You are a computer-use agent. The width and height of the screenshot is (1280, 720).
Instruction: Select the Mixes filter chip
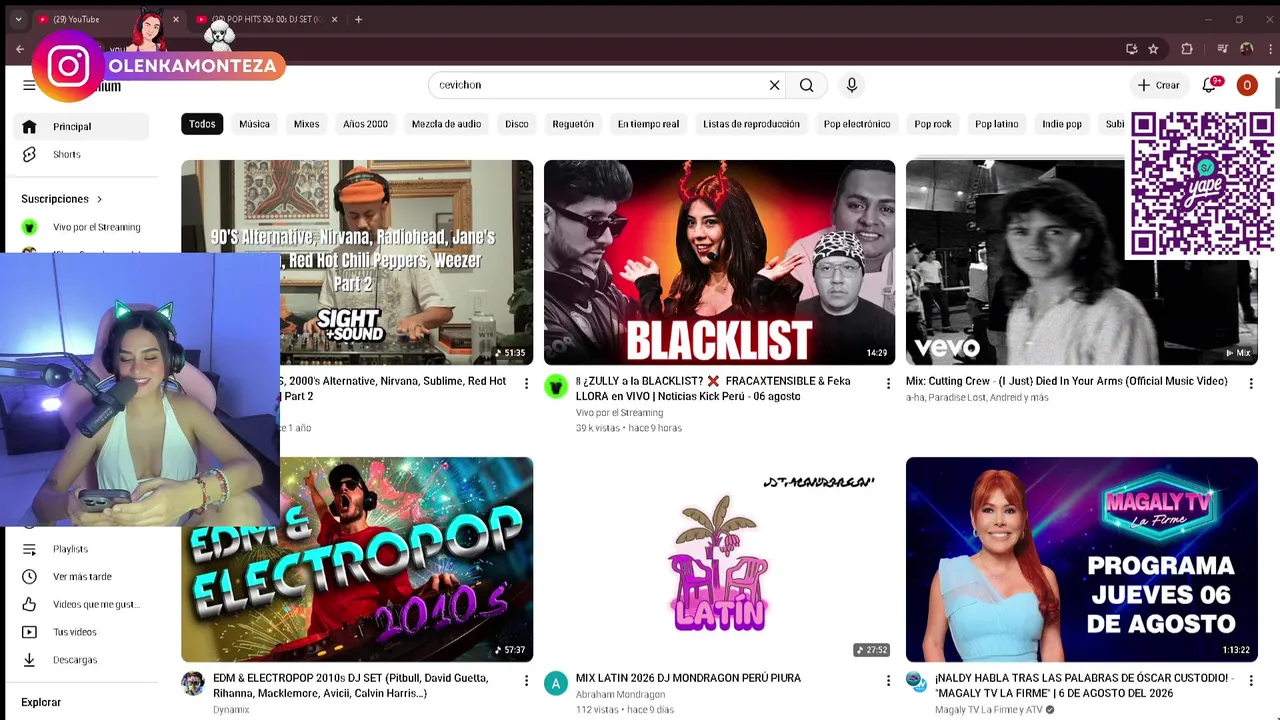coord(306,124)
